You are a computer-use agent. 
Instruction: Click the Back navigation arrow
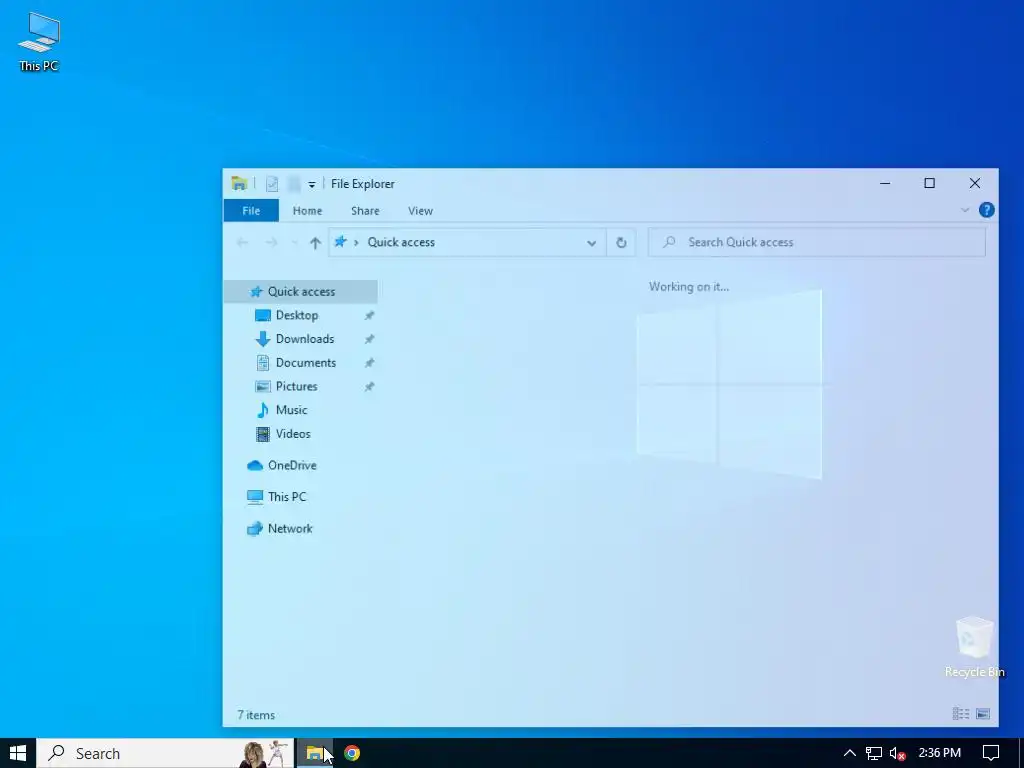tap(242, 242)
